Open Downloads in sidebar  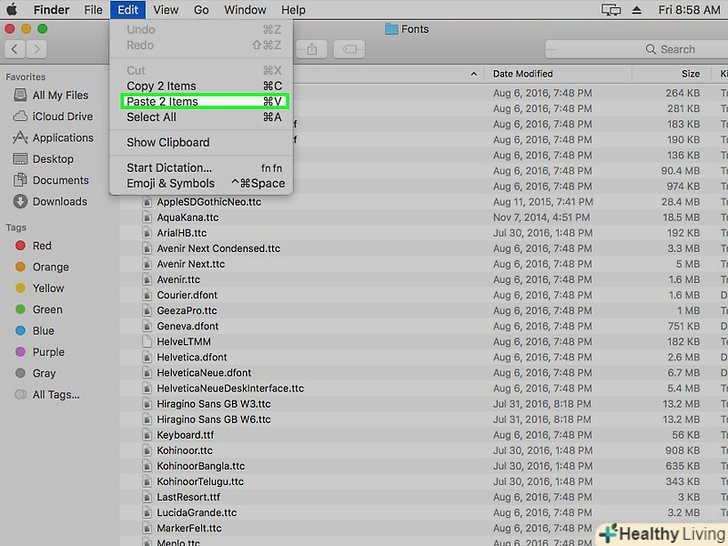tap(50, 202)
